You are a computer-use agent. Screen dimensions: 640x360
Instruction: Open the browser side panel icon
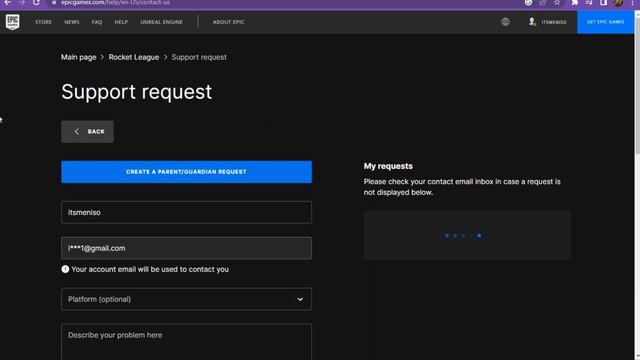(x=603, y=2)
